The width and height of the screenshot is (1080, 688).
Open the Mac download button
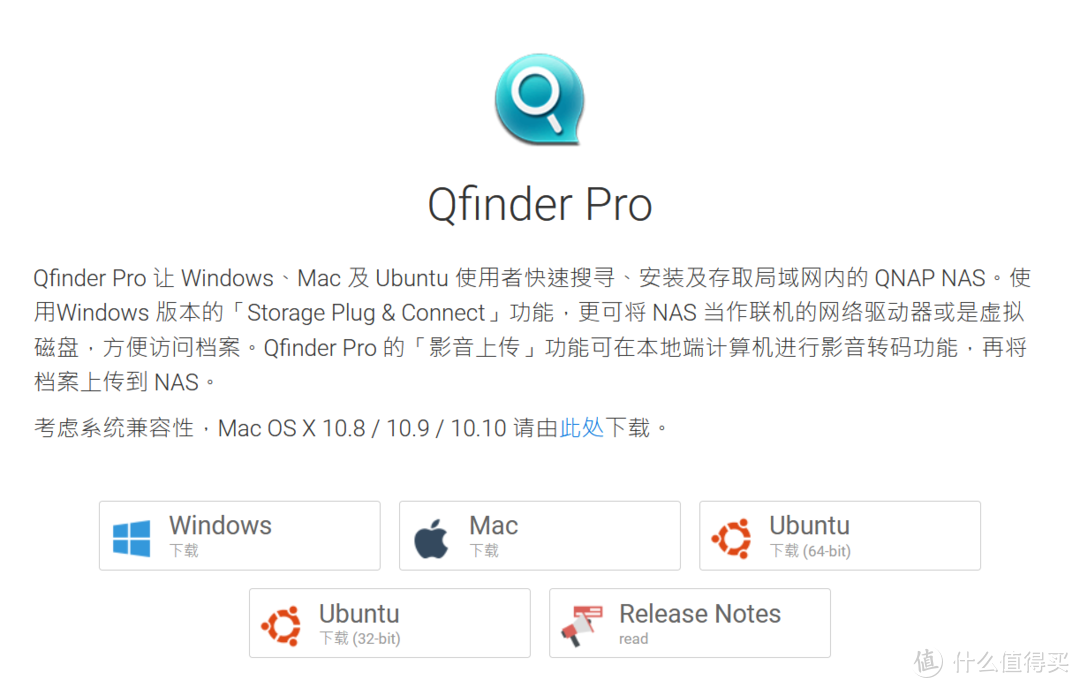[x=540, y=536]
